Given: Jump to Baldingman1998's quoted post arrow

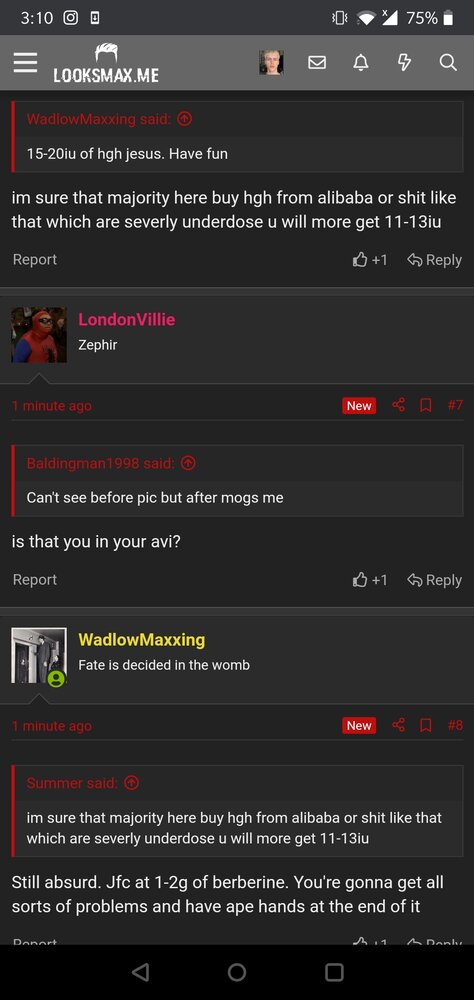Looking at the screenshot, I should 188,463.
